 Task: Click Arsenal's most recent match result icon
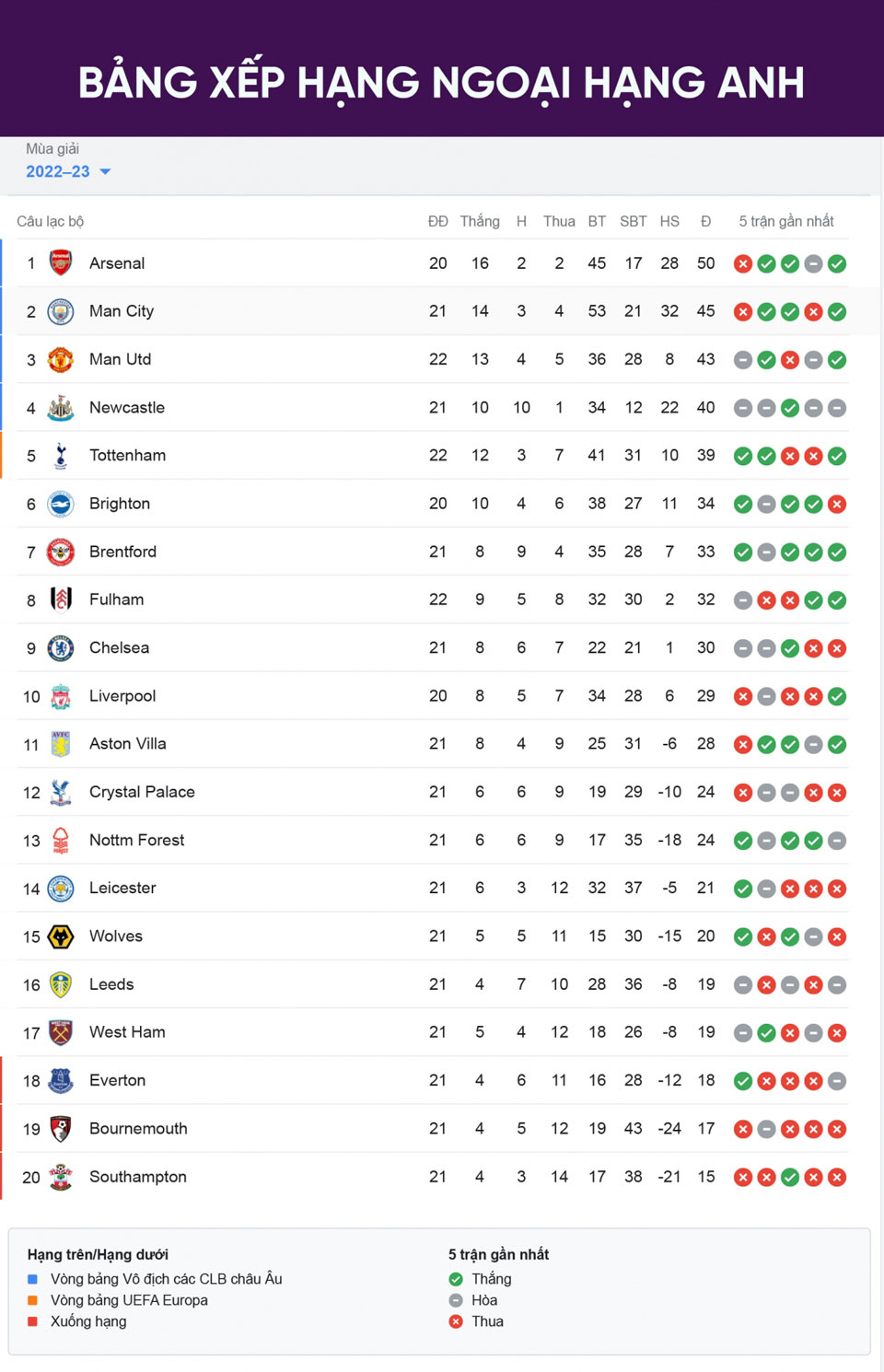(x=837, y=264)
